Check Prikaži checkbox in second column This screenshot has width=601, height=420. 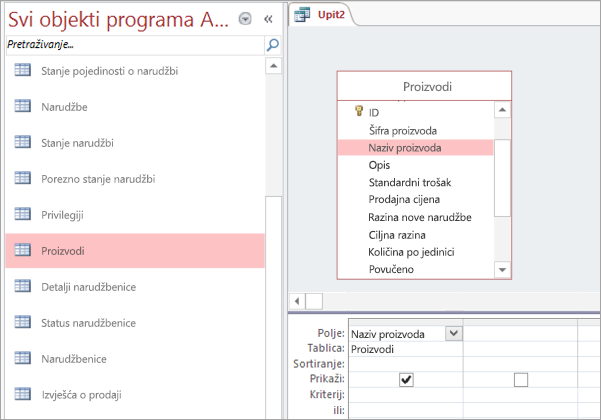click(x=521, y=380)
